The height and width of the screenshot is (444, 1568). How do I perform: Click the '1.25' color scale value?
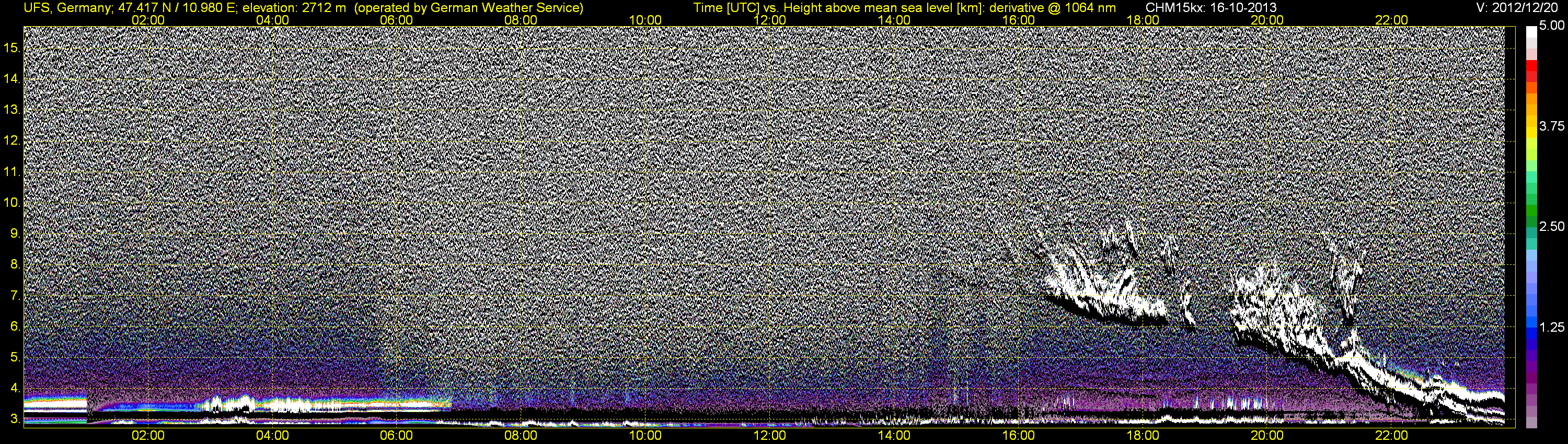point(1552,327)
